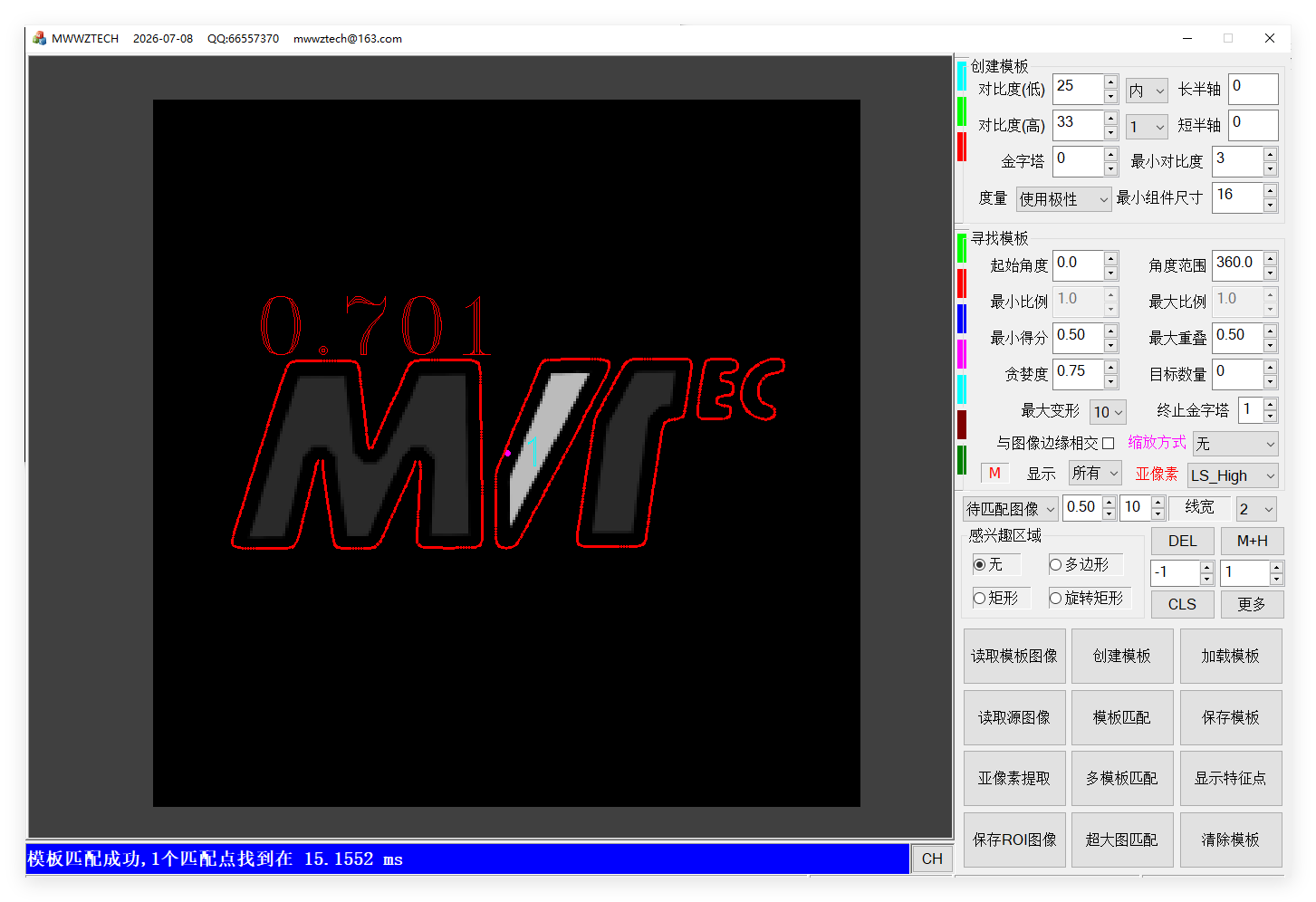Image resolution: width=1316 pixels, height=902 pixels.
Task: Decrease the 1 spinner below M+H
Action: tap(1276, 579)
